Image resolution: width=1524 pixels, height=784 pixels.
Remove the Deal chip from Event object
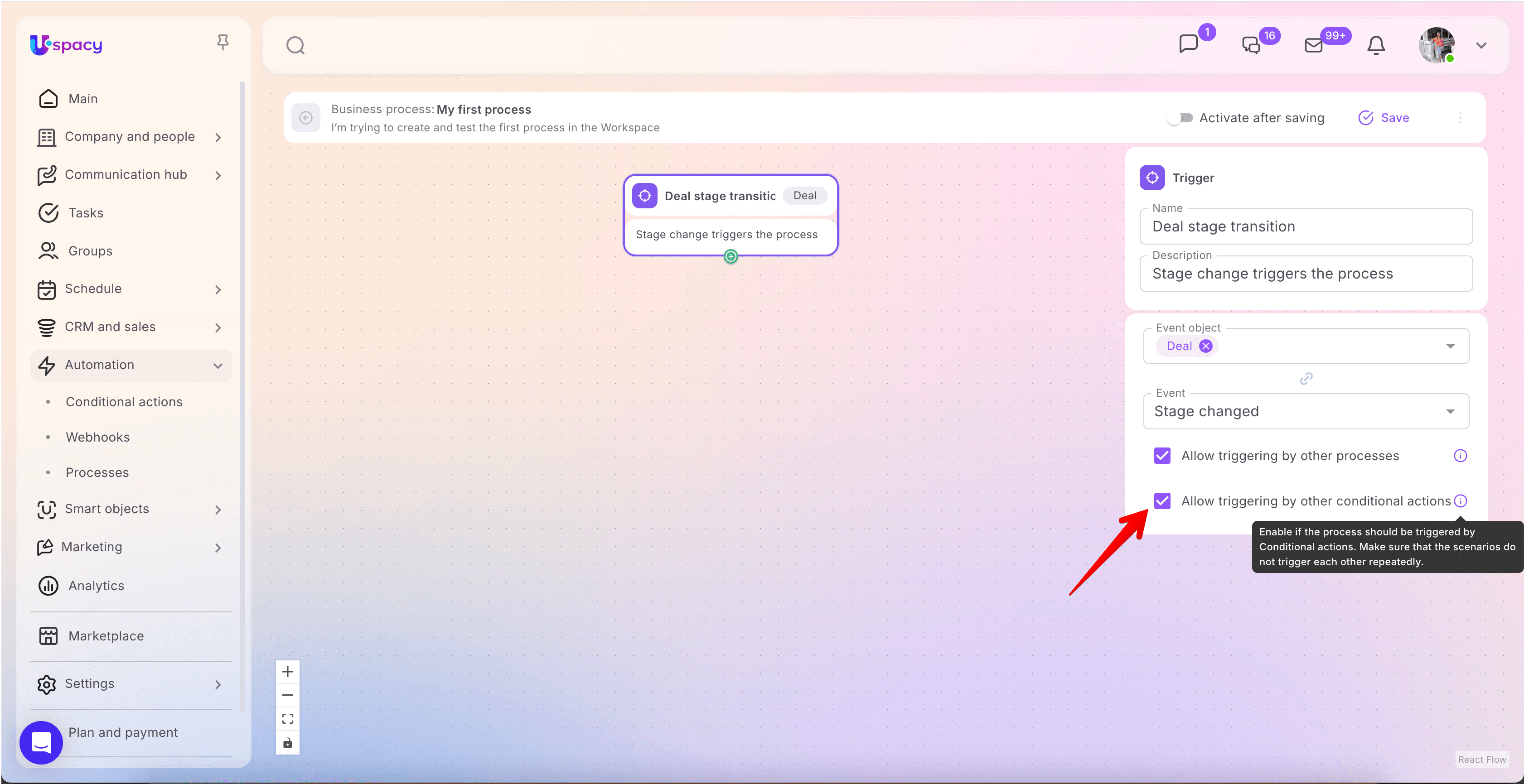(1206, 346)
